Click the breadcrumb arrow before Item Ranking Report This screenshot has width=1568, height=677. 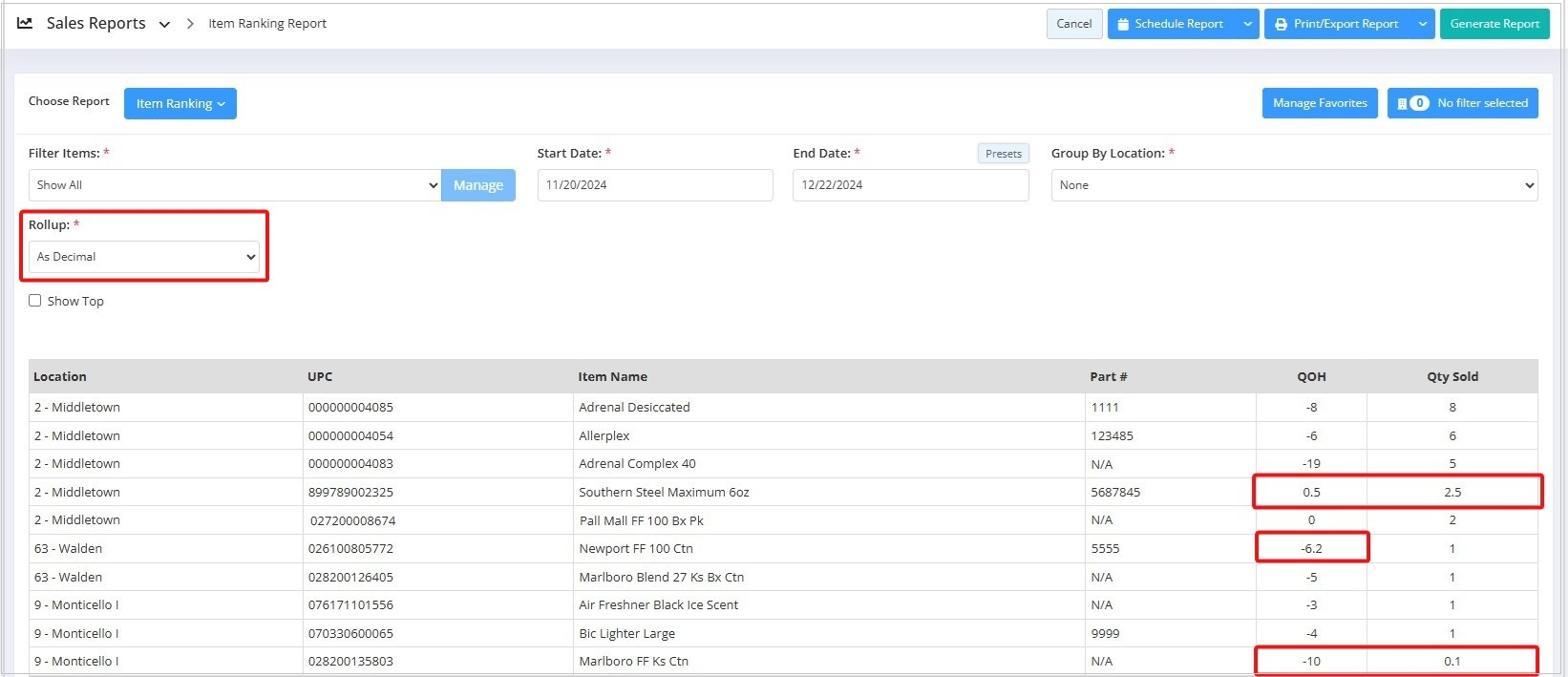pyautogui.click(x=190, y=24)
